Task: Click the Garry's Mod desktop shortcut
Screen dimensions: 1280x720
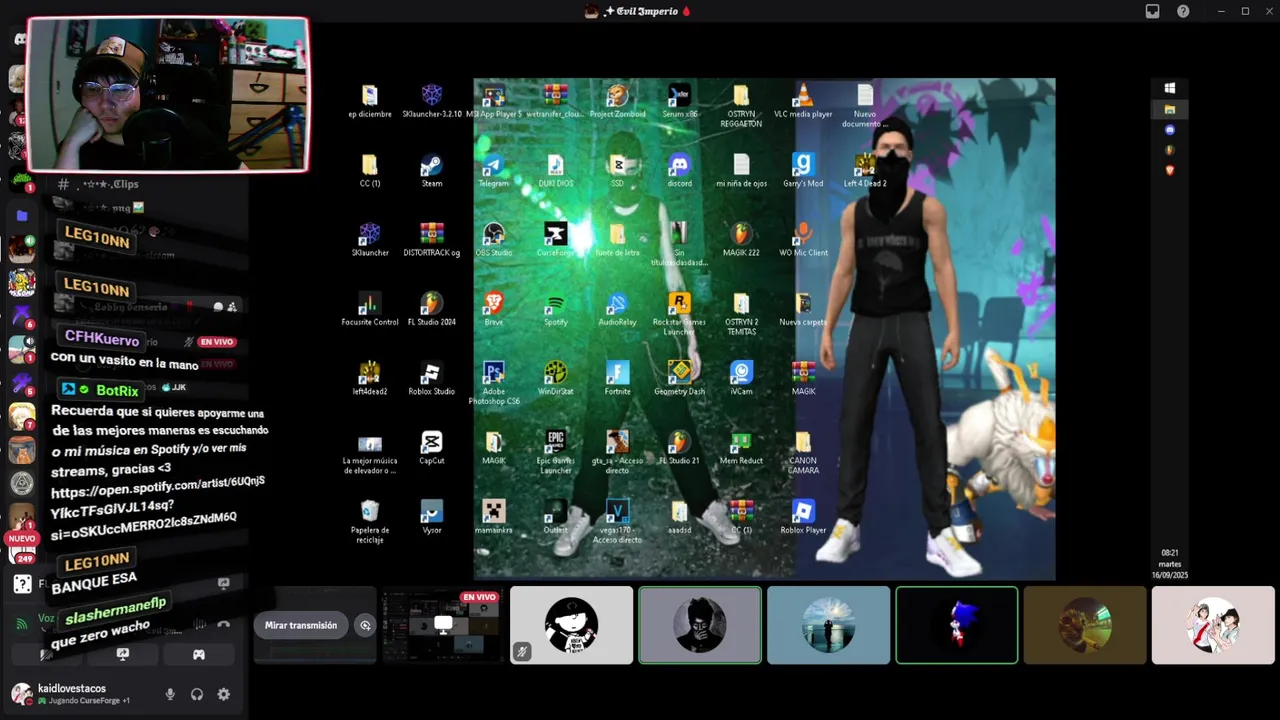Action: point(803,170)
